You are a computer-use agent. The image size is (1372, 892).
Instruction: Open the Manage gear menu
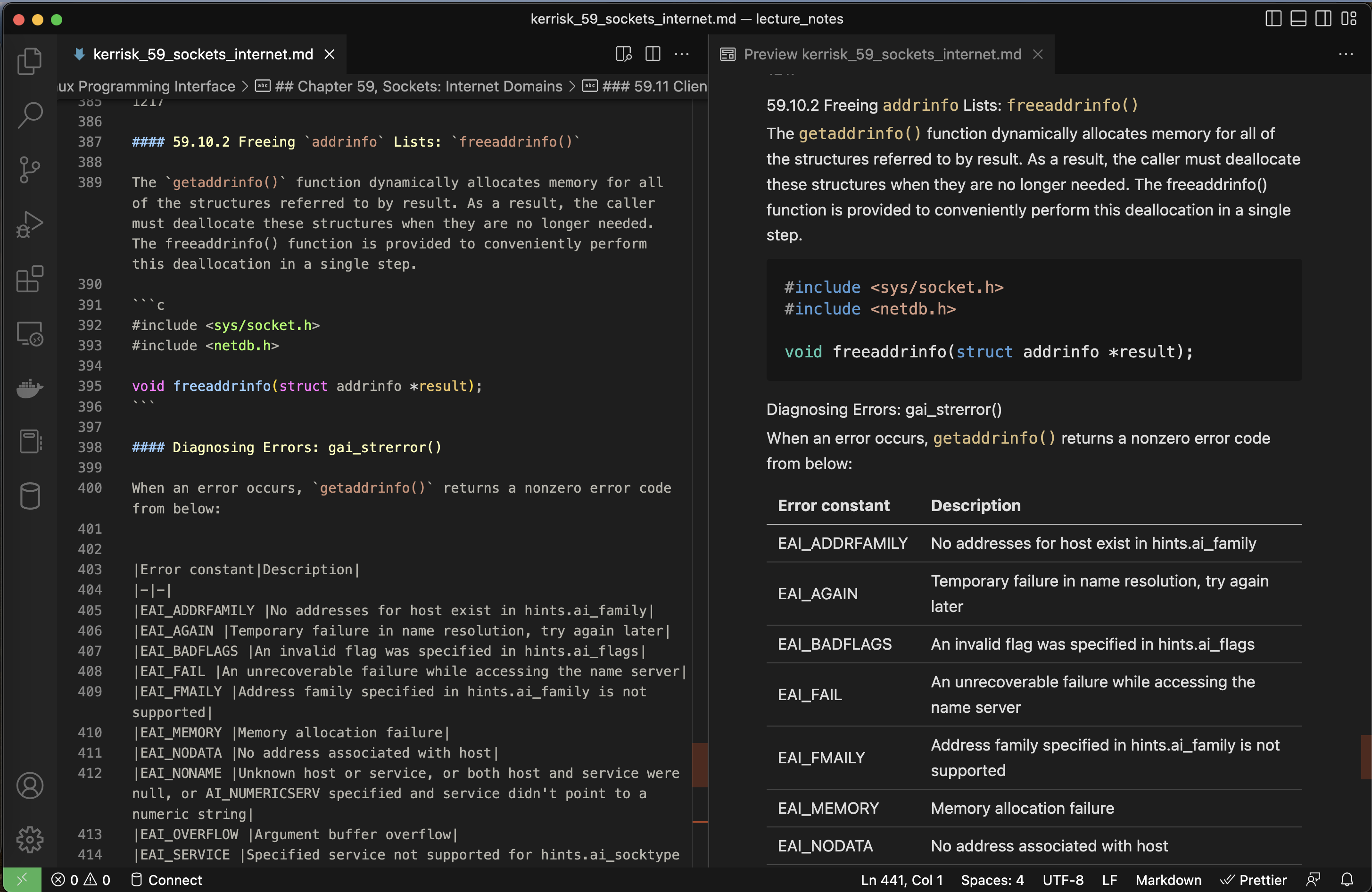tap(29, 840)
